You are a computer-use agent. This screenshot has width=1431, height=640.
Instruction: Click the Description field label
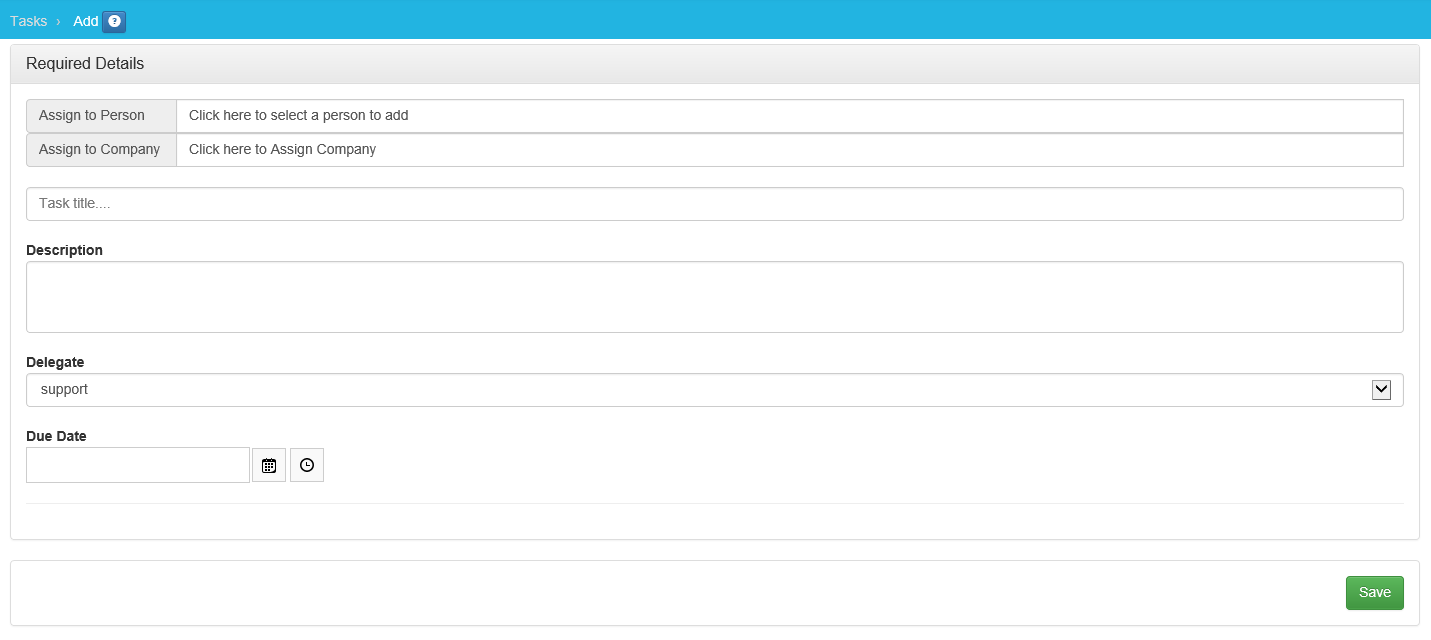pyautogui.click(x=64, y=250)
